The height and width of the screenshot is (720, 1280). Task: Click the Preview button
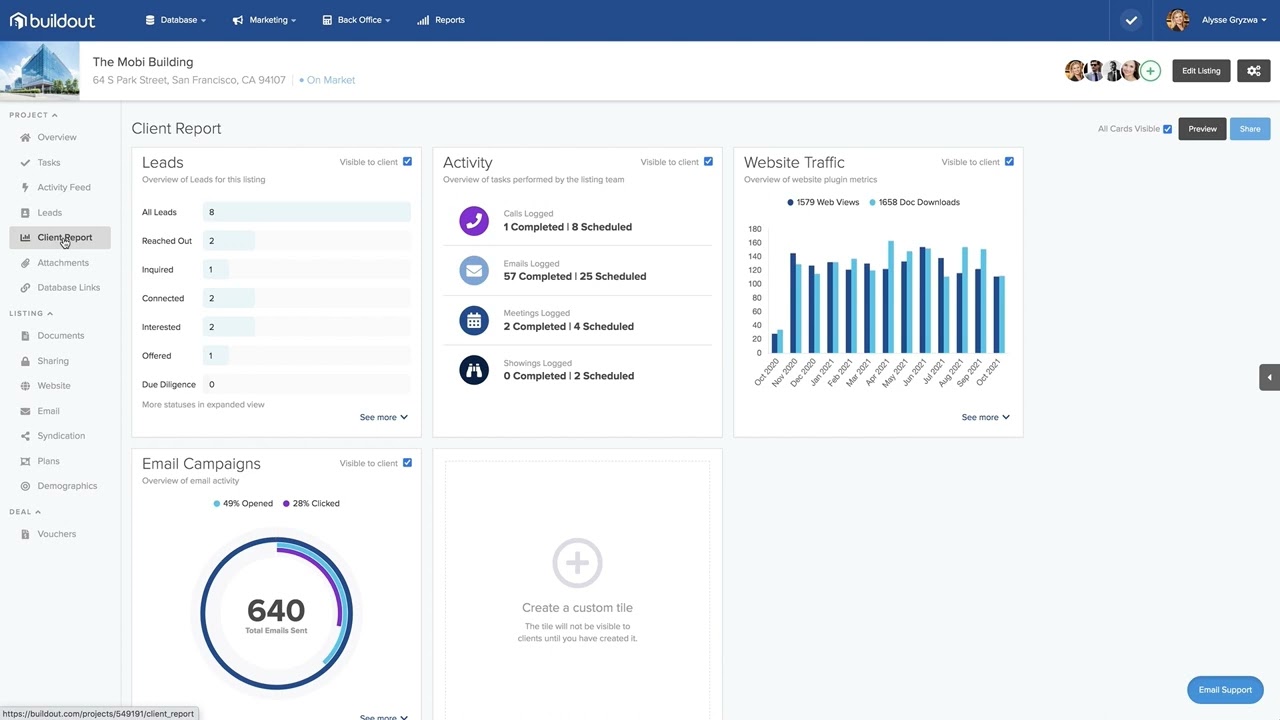[x=1202, y=129]
